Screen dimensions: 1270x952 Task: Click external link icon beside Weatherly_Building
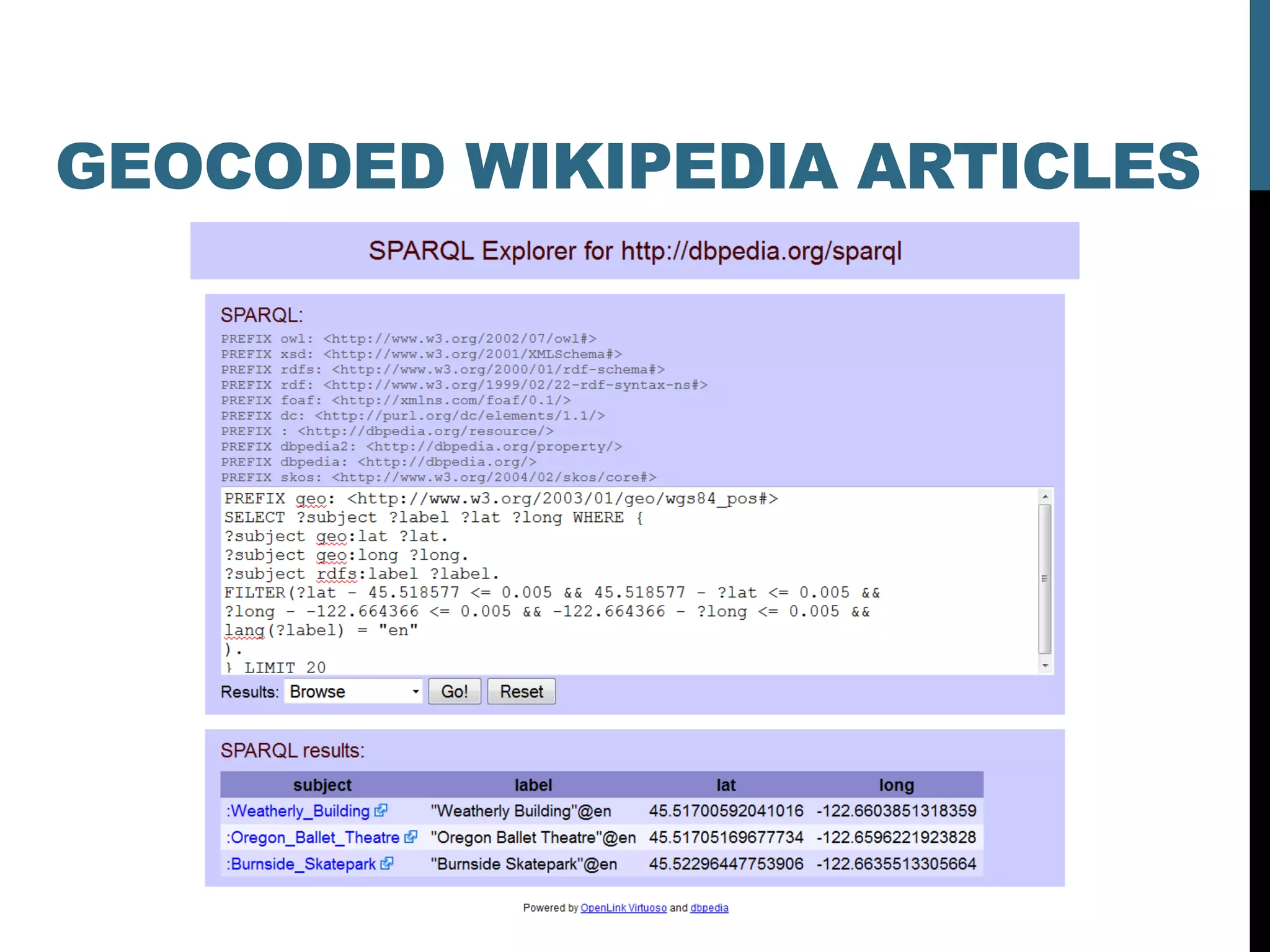point(381,810)
